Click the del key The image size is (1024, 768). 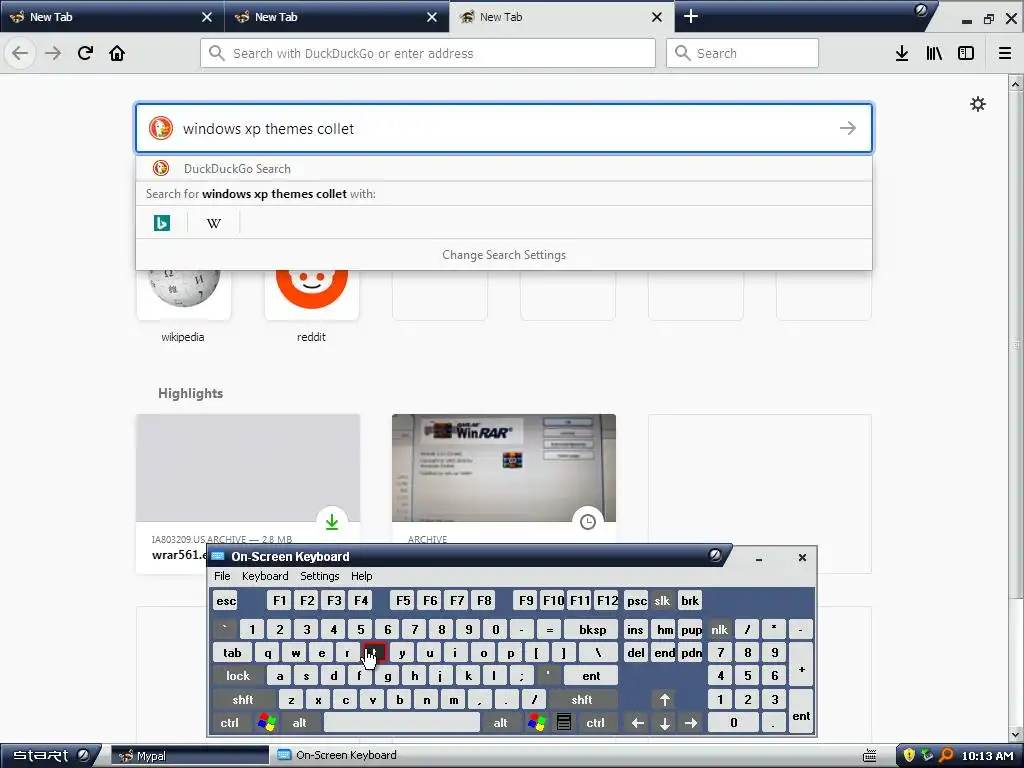[635, 653]
